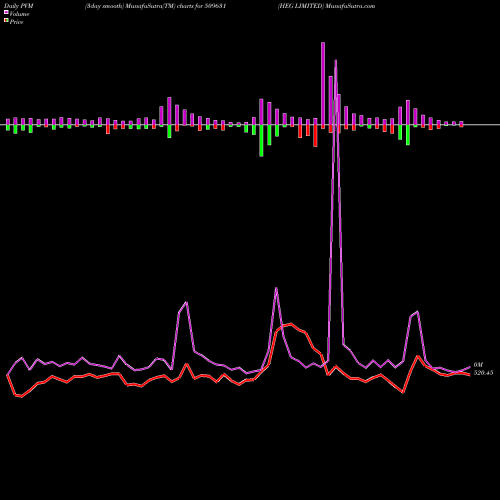Click the 0M volume value label
This screenshot has height=500, width=500.
pyautogui.click(x=478, y=365)
